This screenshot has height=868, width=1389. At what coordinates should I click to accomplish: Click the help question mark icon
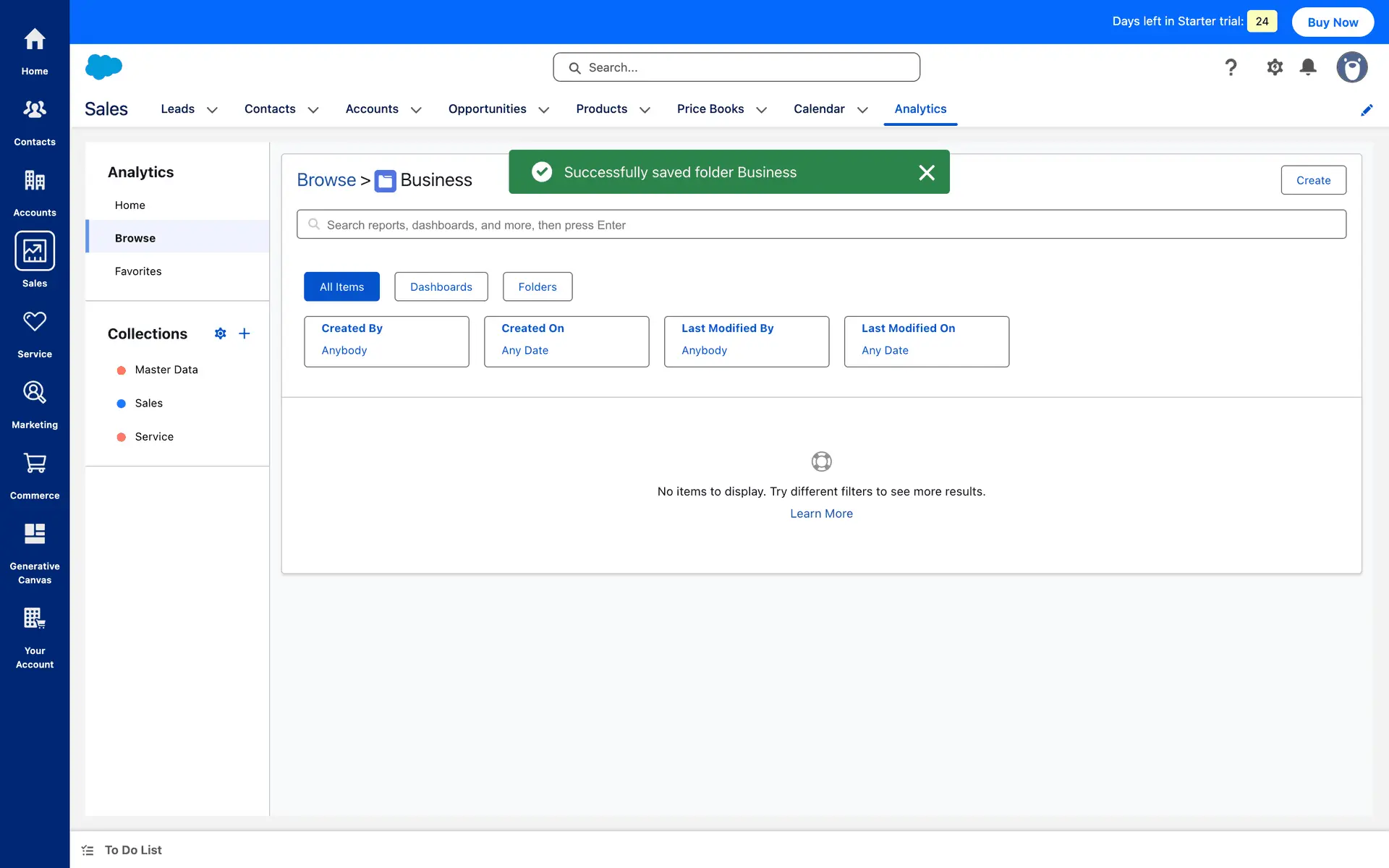pos(1231,67)
